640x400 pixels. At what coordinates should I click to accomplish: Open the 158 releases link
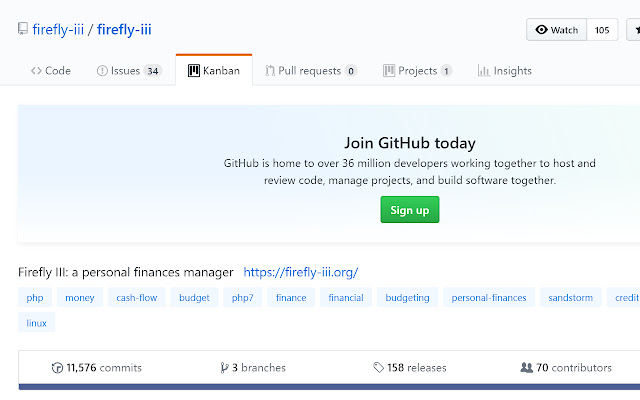click(410, 368)
